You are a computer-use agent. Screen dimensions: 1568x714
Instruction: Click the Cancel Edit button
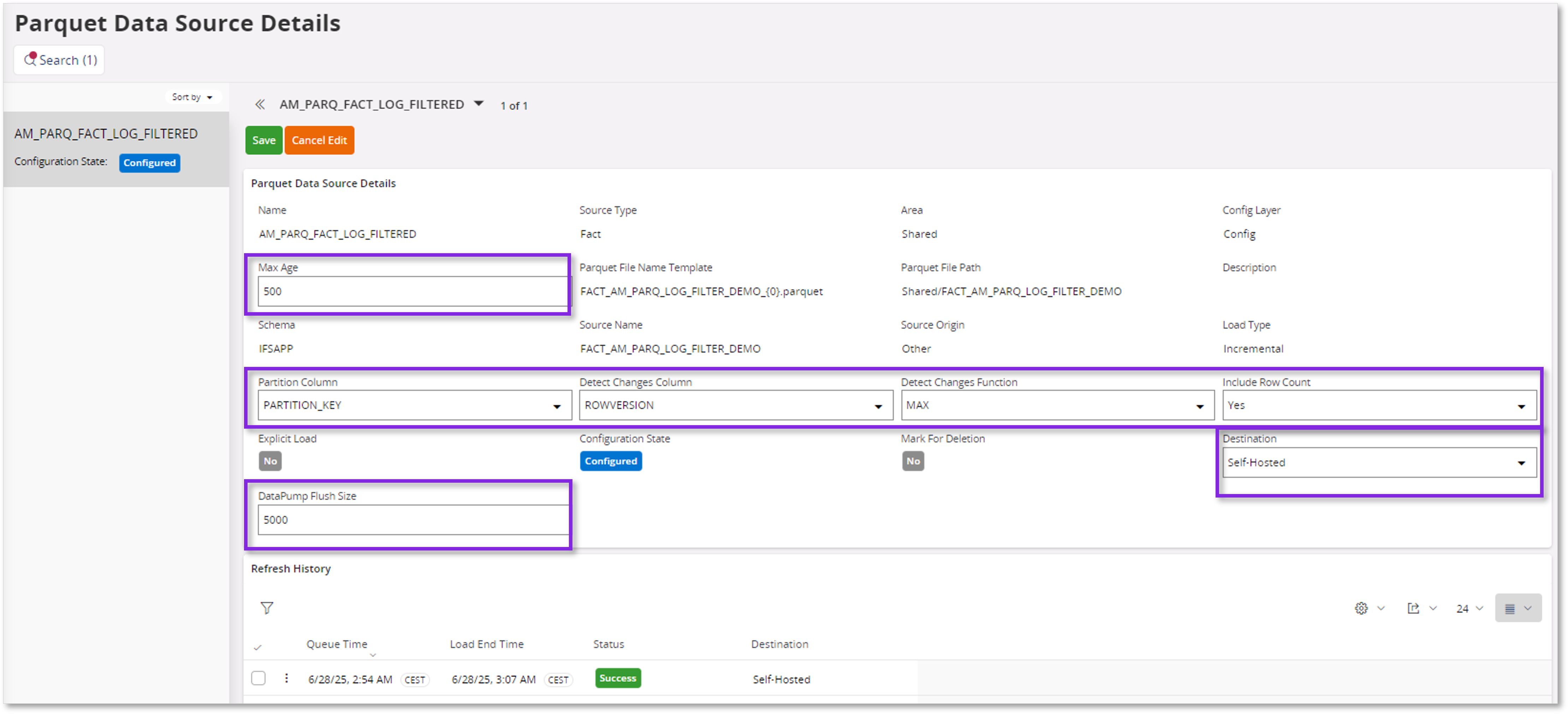pos(319,140)
